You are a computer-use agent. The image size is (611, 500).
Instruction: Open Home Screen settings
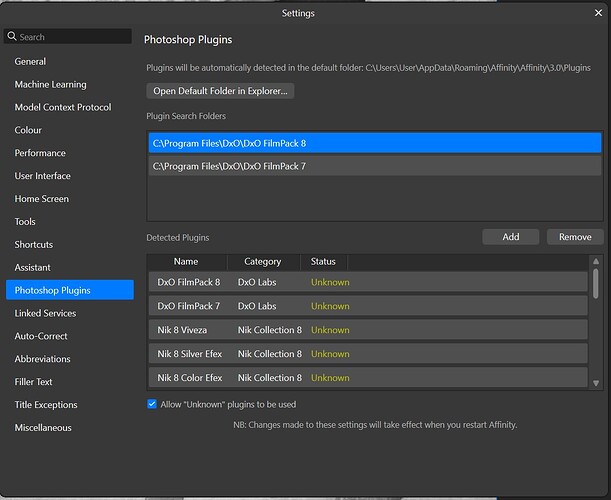(41, 199)
